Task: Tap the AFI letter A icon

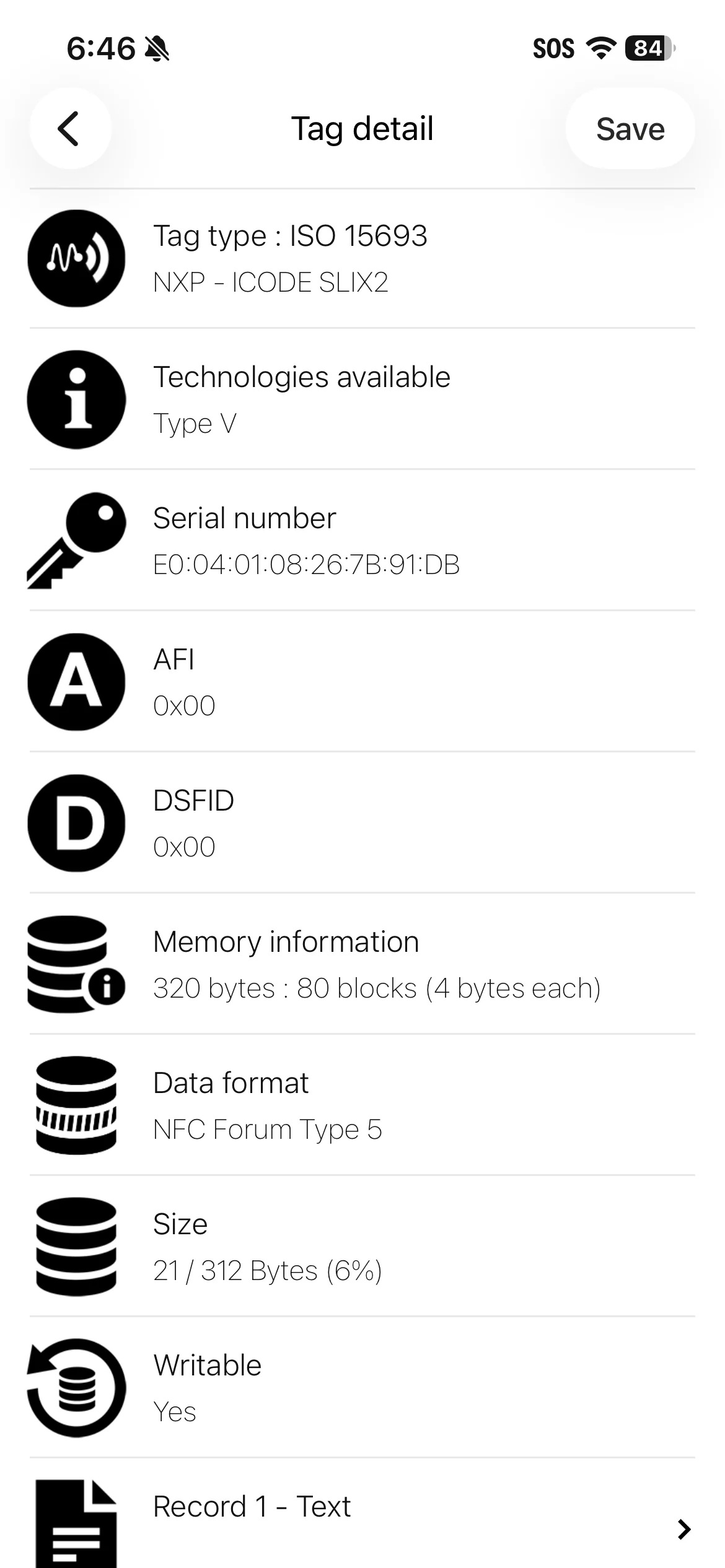Action: [x=76, y=682]
